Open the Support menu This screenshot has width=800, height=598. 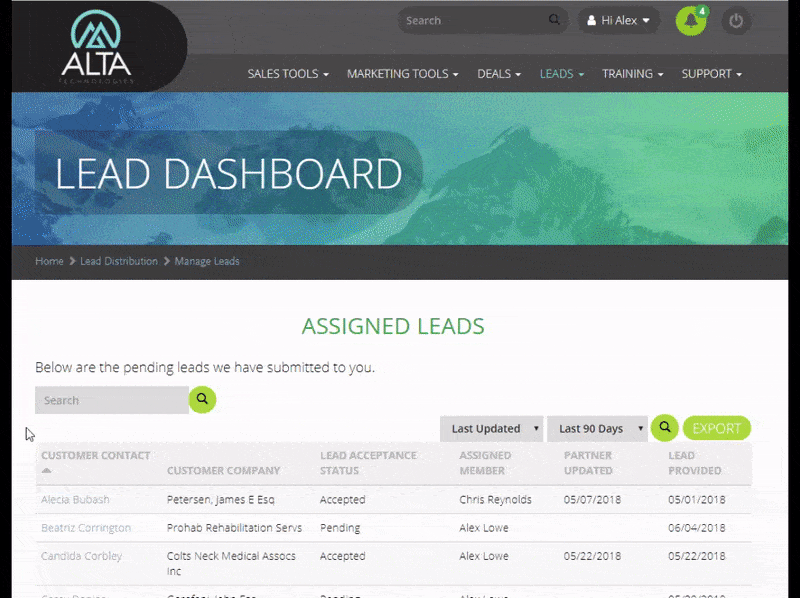pos(711,74)
